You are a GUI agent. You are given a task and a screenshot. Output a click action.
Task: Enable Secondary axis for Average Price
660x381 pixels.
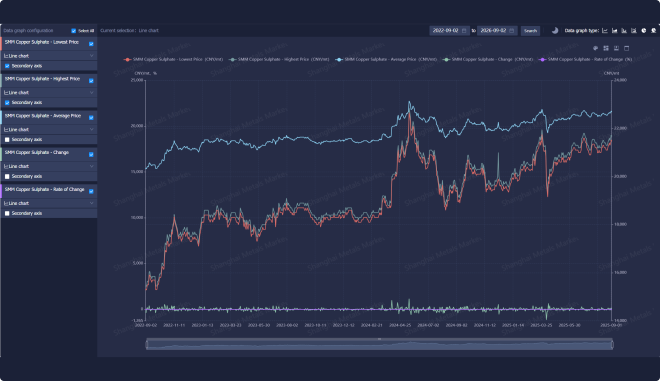click(x=7, y=140)
